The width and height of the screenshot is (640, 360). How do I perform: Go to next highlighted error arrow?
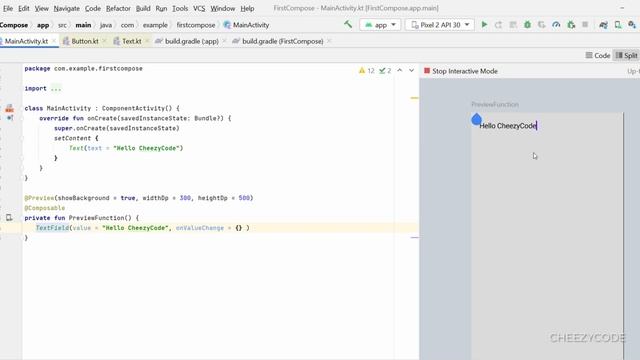(x=411, y=71)
